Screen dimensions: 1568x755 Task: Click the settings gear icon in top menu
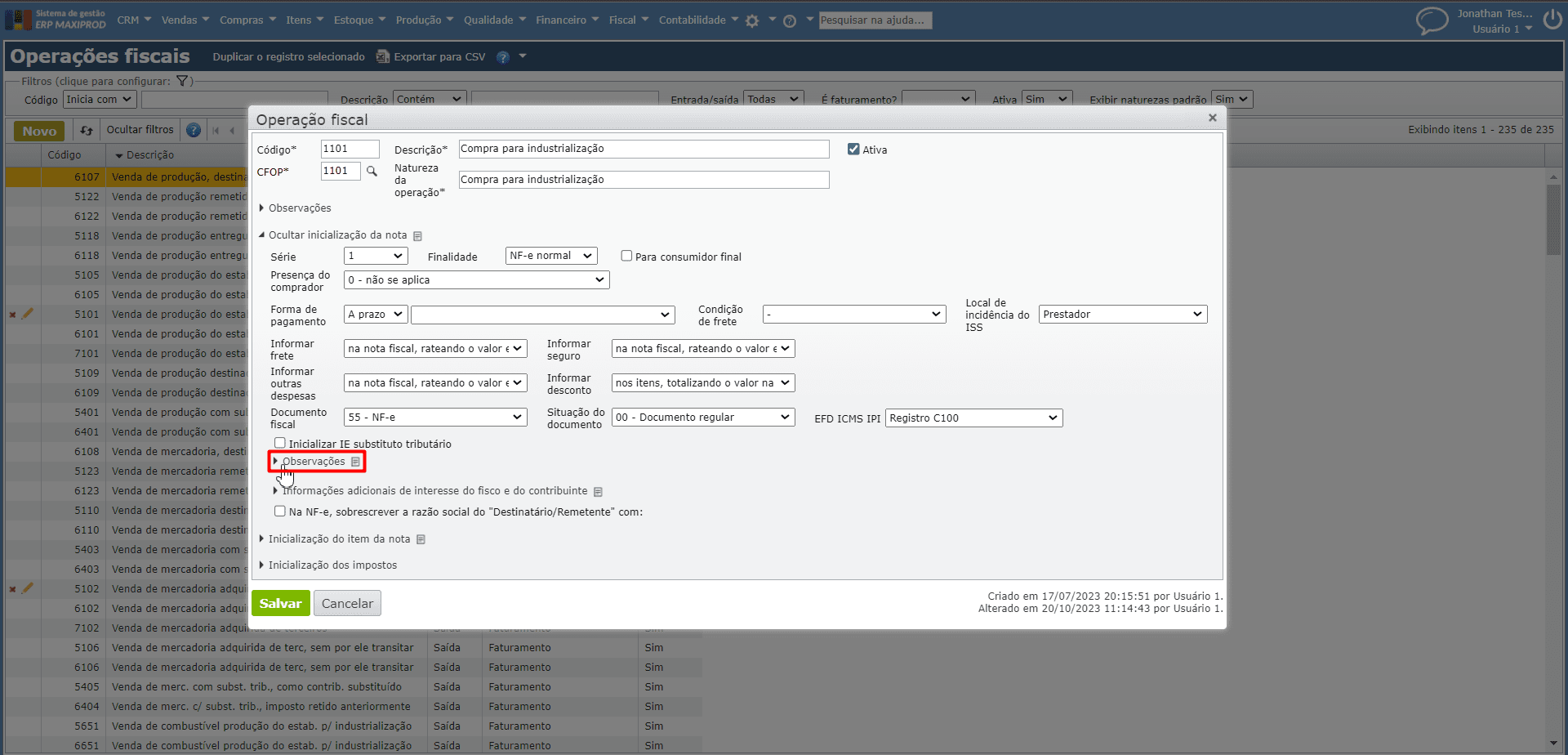pos(752,21)
